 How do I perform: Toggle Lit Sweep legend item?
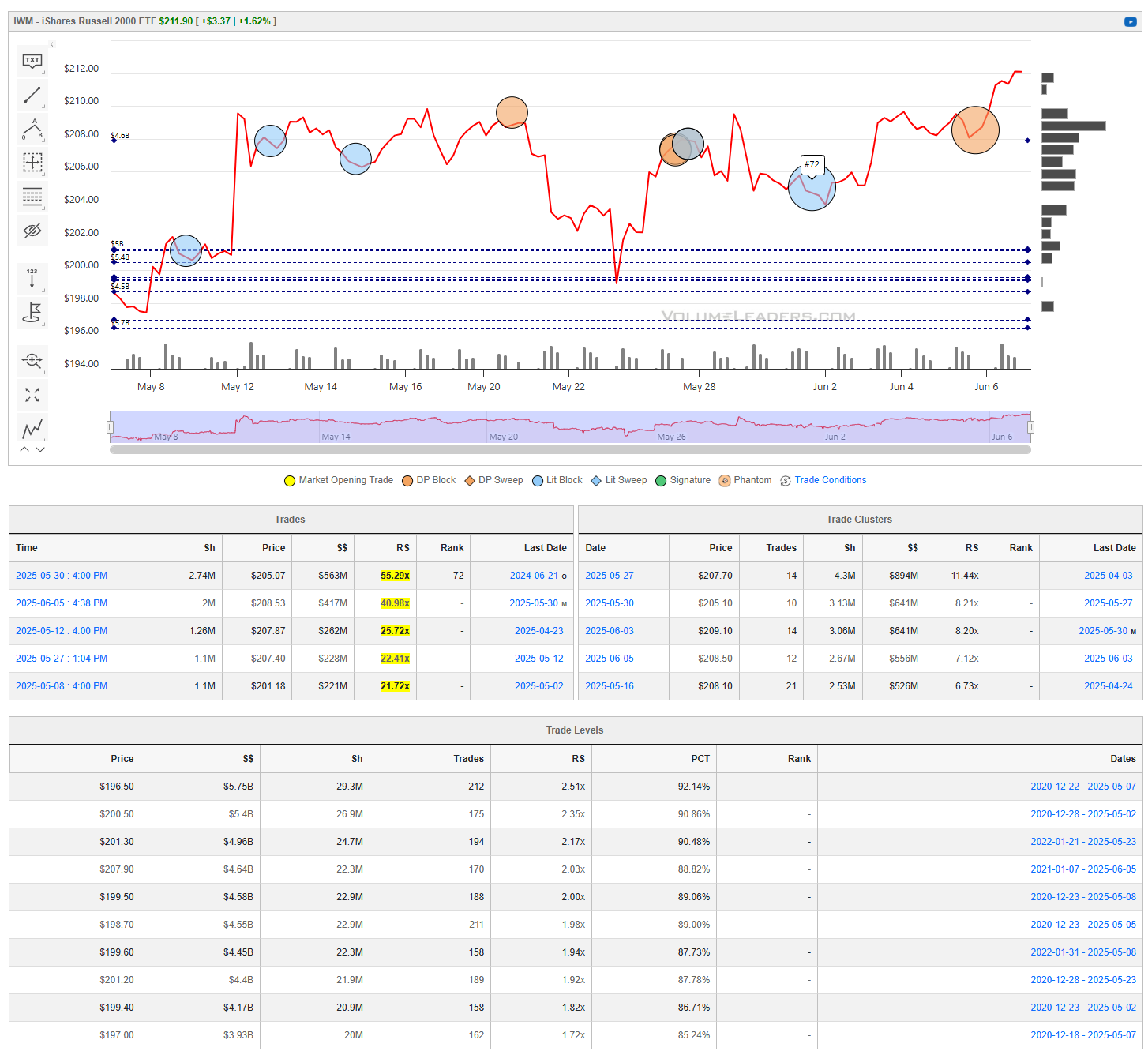(x=619, y=480)
